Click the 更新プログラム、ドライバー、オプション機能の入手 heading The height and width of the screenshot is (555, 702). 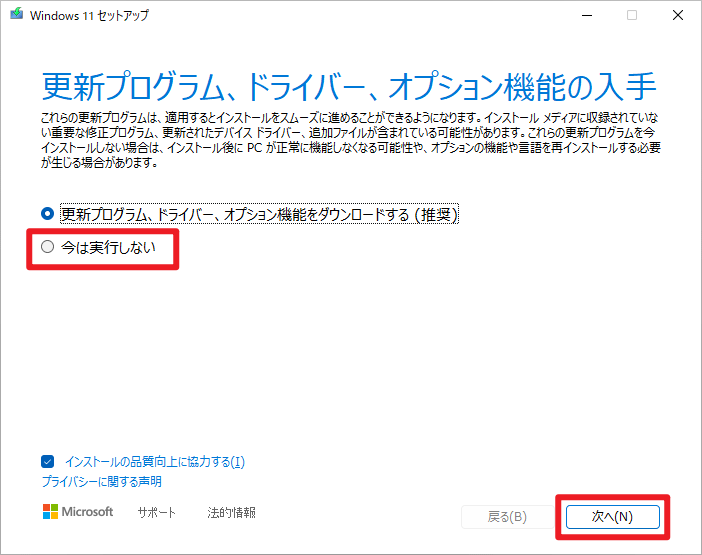(x=349, y=86)
